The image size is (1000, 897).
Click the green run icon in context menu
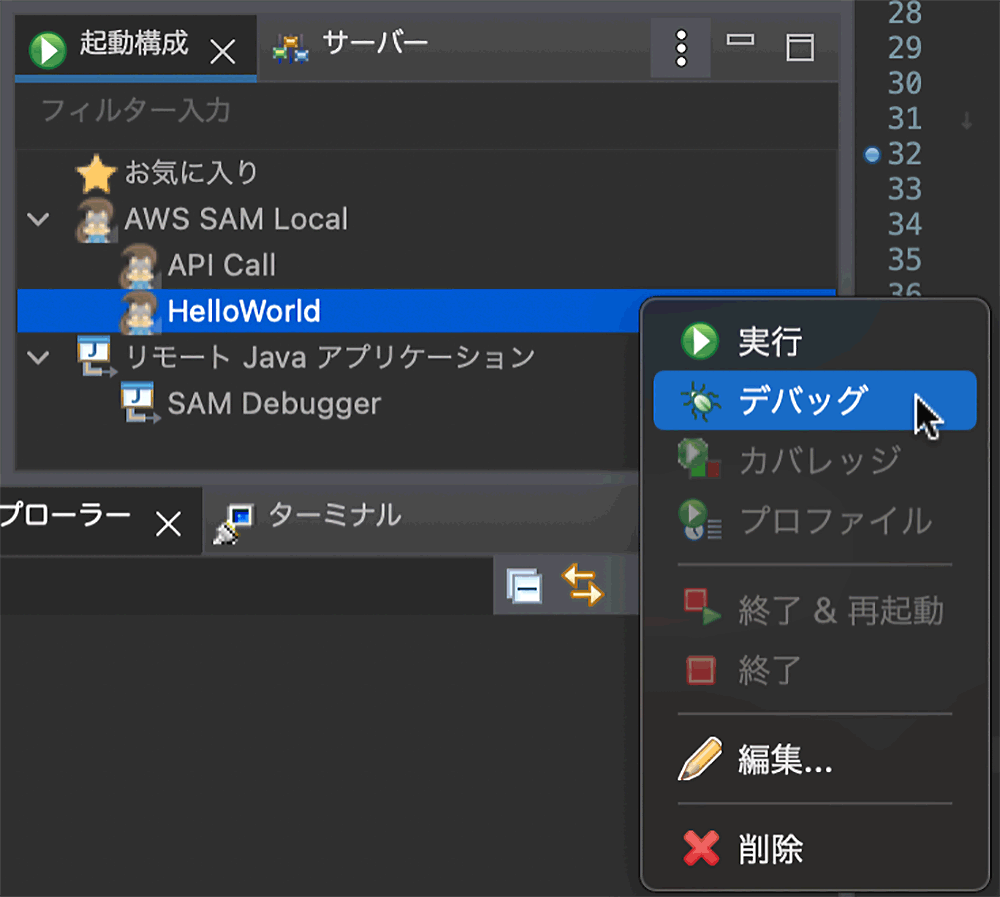[699, 342]
